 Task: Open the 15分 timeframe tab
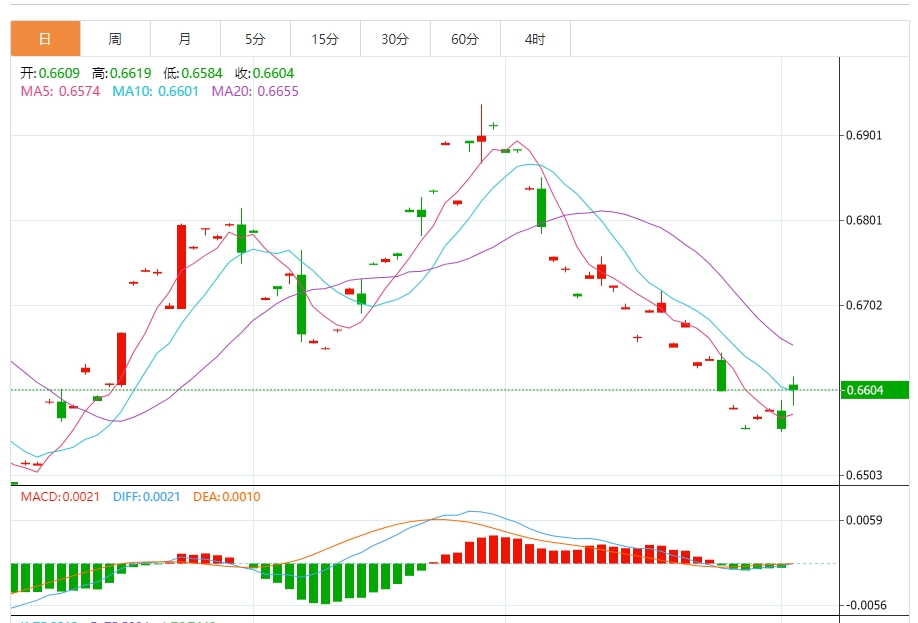(x=325, y=39)
